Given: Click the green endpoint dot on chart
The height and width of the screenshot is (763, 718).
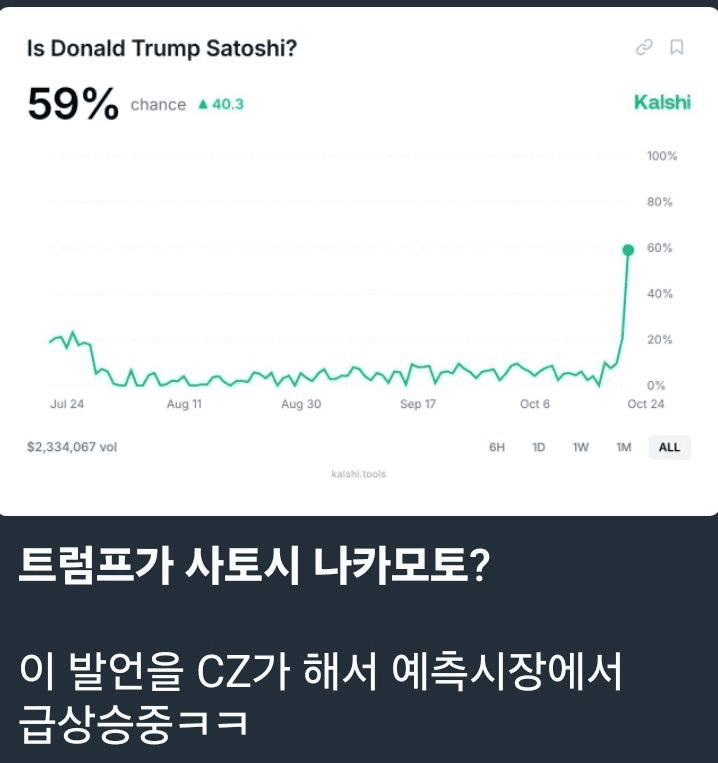Looking at the screenshot, I should pos(628,249).
